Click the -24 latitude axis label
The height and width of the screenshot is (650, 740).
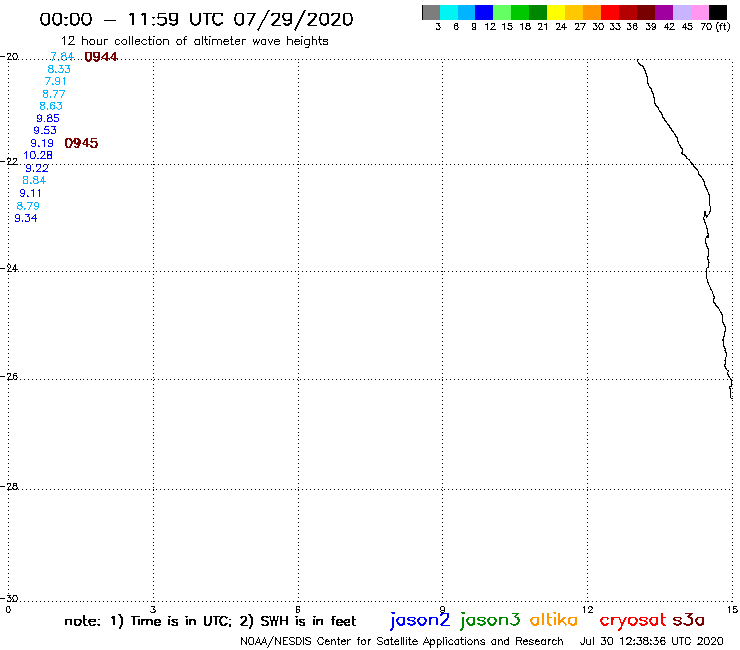tap(9, 268)
